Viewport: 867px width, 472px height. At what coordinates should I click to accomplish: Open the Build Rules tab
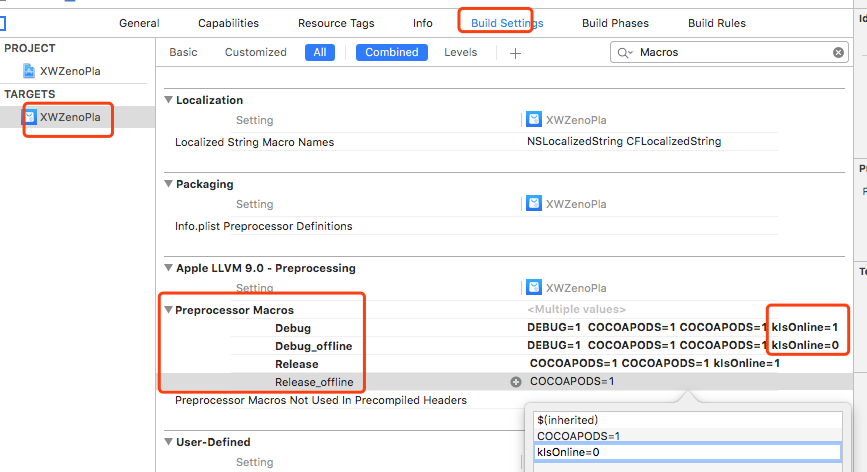tap(717, 23)
